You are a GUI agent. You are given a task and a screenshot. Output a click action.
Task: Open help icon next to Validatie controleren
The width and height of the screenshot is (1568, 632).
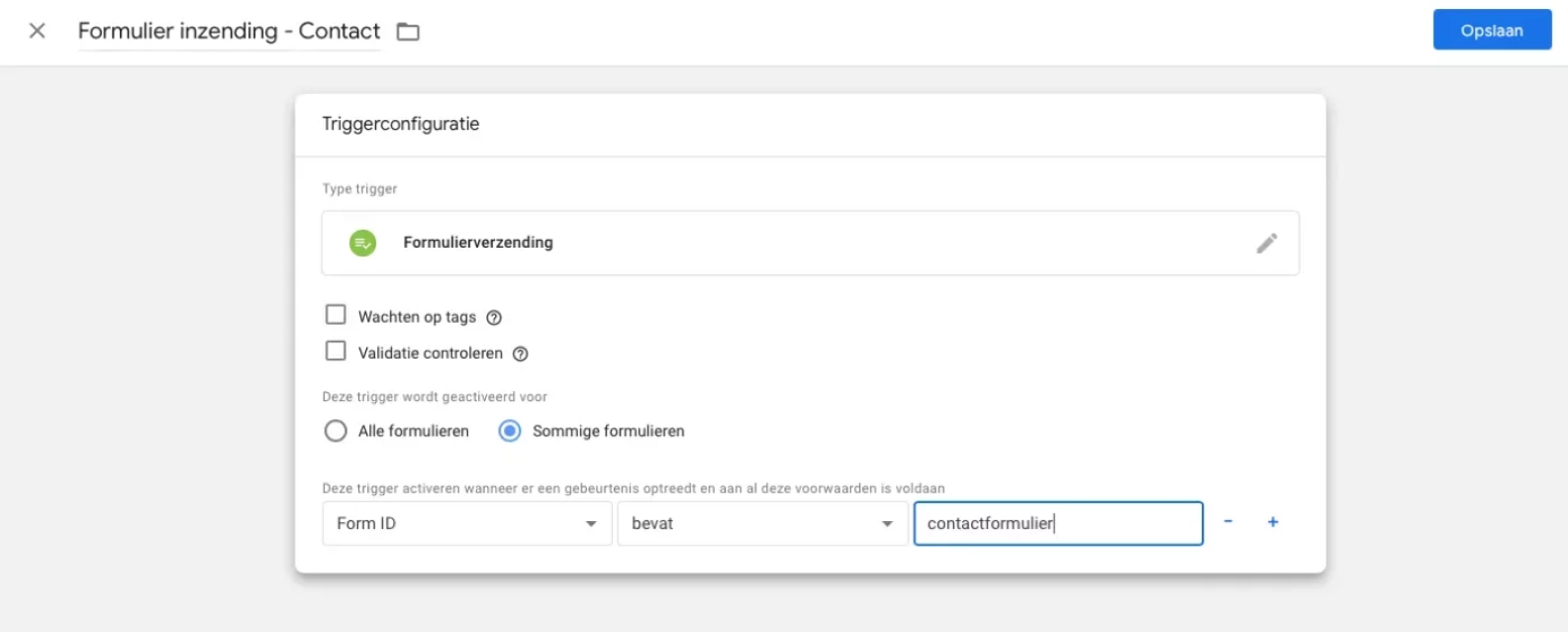tap(520, 354)
